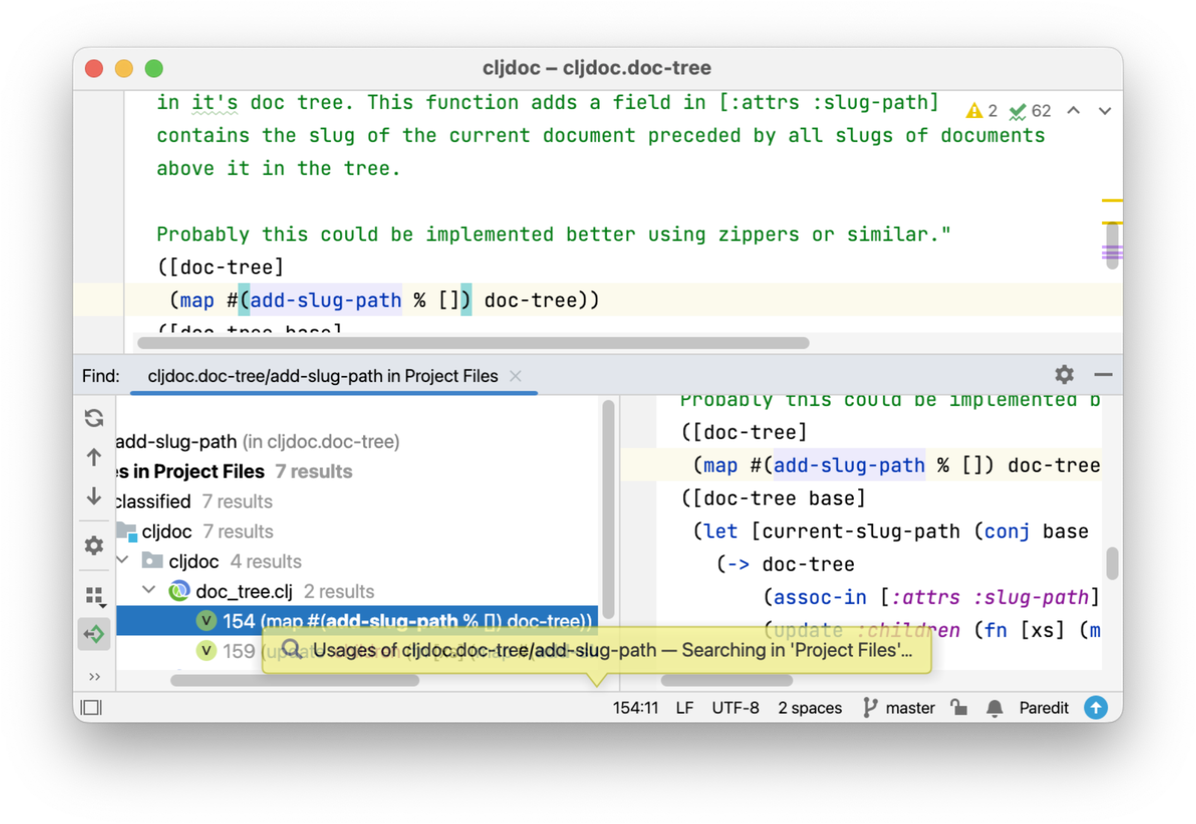Select the cljdoc 7 results module row

(x=357, y=531)
